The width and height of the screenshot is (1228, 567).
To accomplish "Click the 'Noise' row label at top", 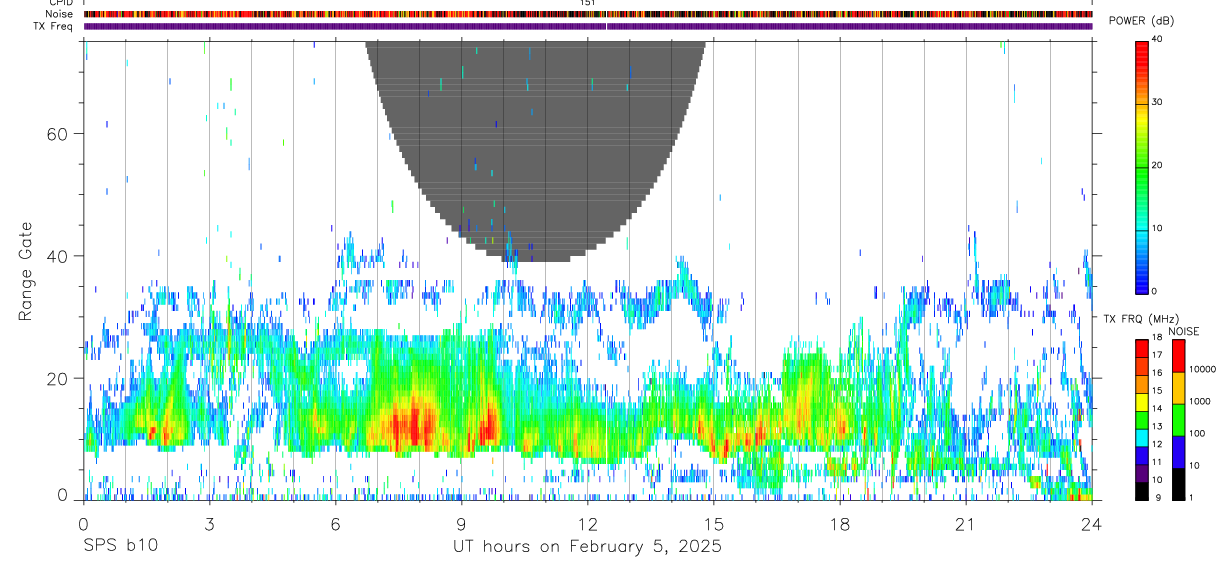I will click(59, 14).
